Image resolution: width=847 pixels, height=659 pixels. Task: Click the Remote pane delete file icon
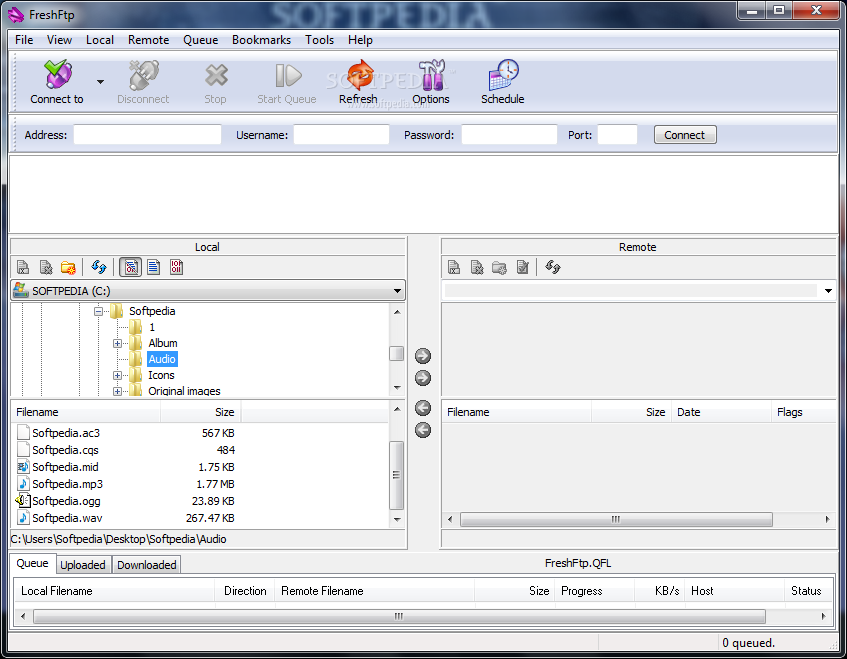(x=477, y=267)
